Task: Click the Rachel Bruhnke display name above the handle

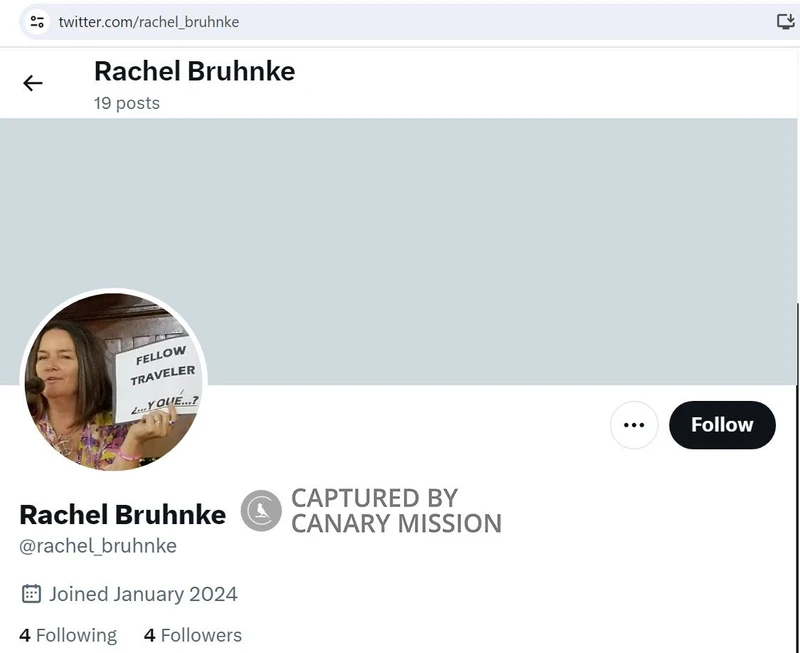Action: pos(122,514)
